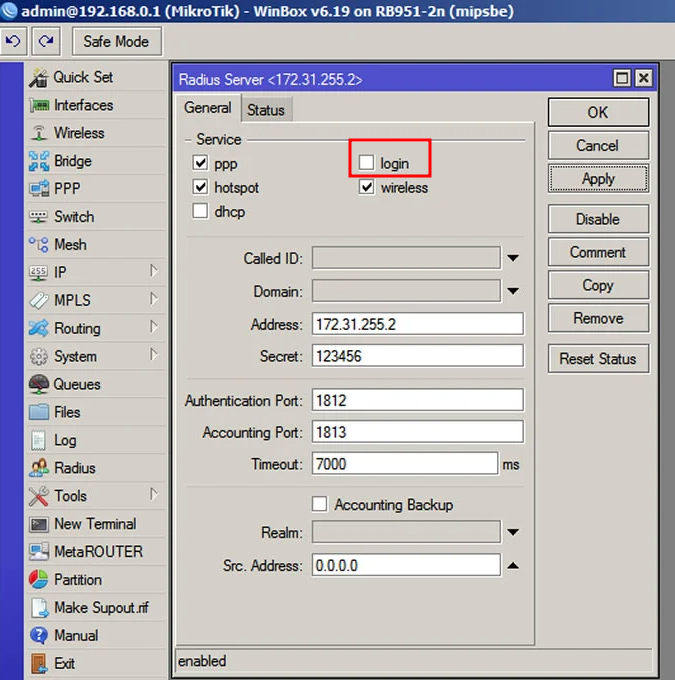Click the Make Supout.rif icon
This screenshot has height=681, width=675.
[x=40, y=608]
